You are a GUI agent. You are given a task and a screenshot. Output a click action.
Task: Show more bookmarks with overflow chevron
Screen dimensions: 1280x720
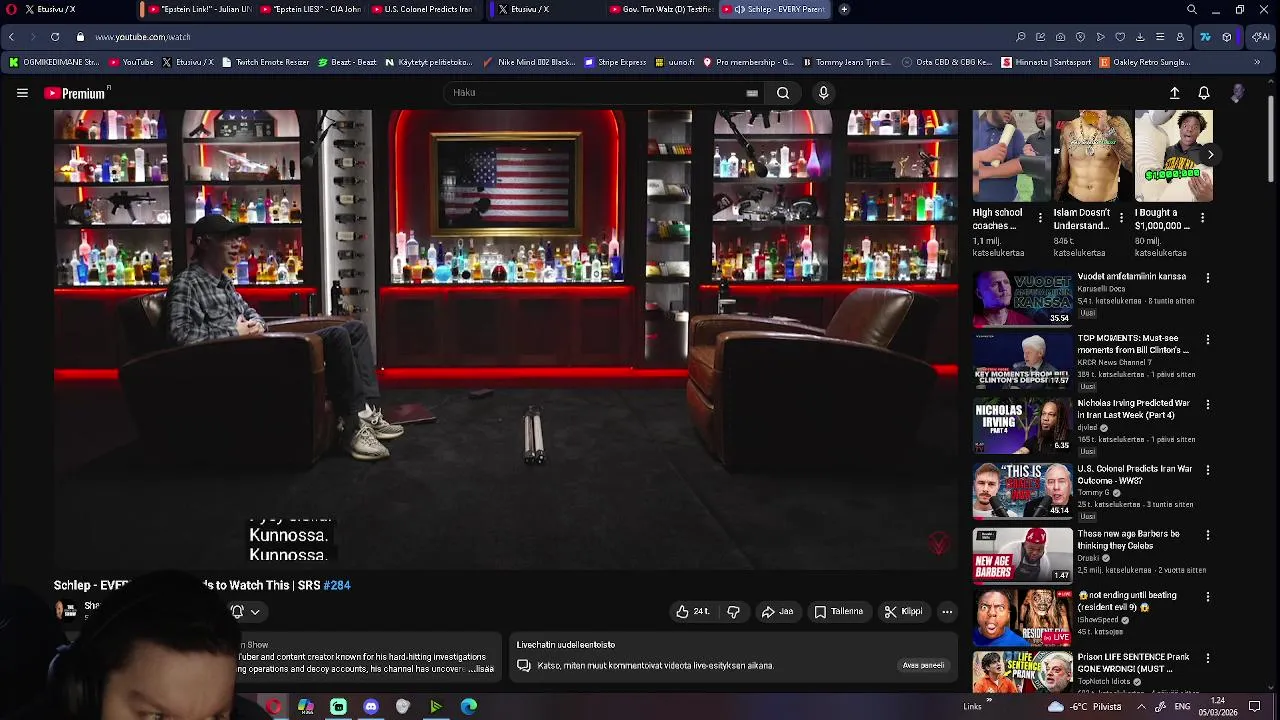[1257, 62]
